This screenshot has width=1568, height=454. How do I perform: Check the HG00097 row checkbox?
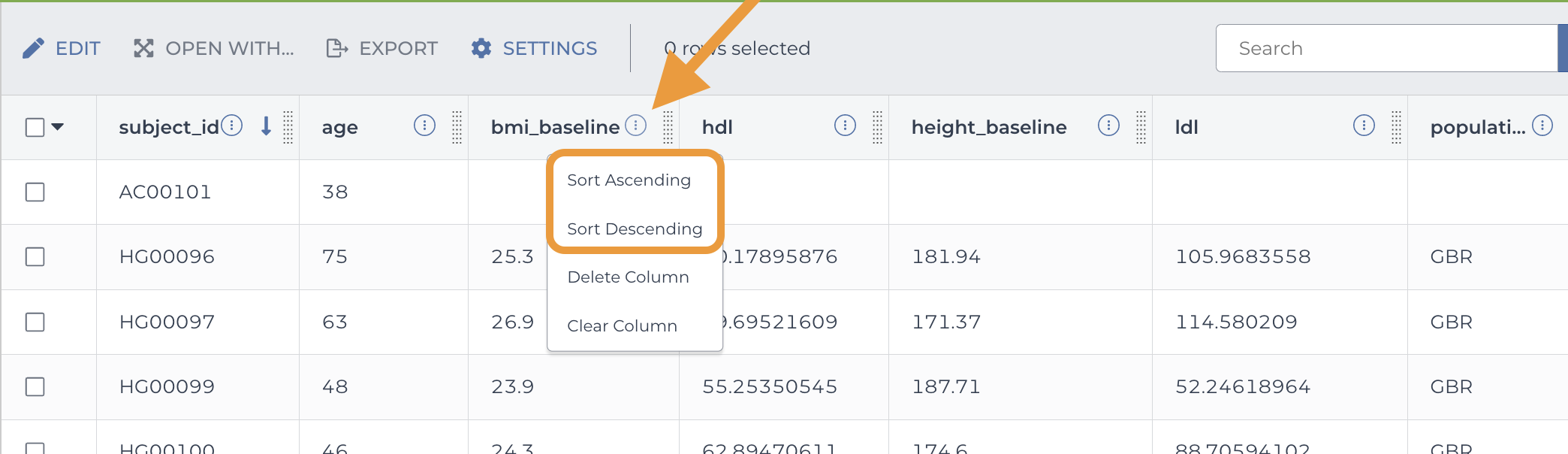click(35, 322)
